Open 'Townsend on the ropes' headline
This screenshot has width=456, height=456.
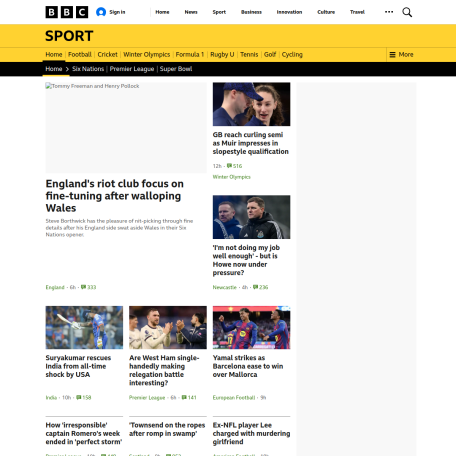(167, 429)
